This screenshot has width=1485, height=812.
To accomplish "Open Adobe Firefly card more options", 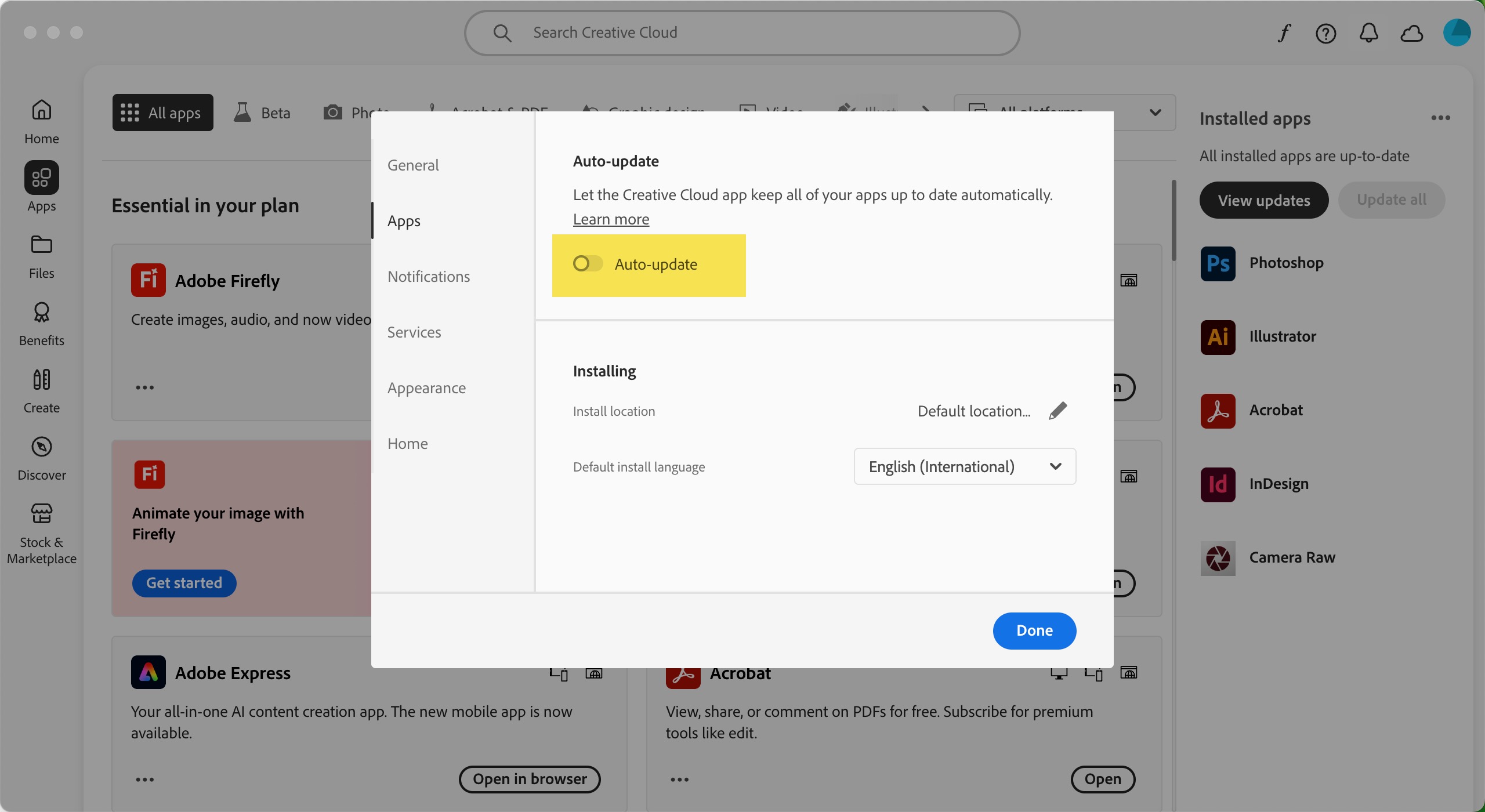I will [x=144, y=387].
